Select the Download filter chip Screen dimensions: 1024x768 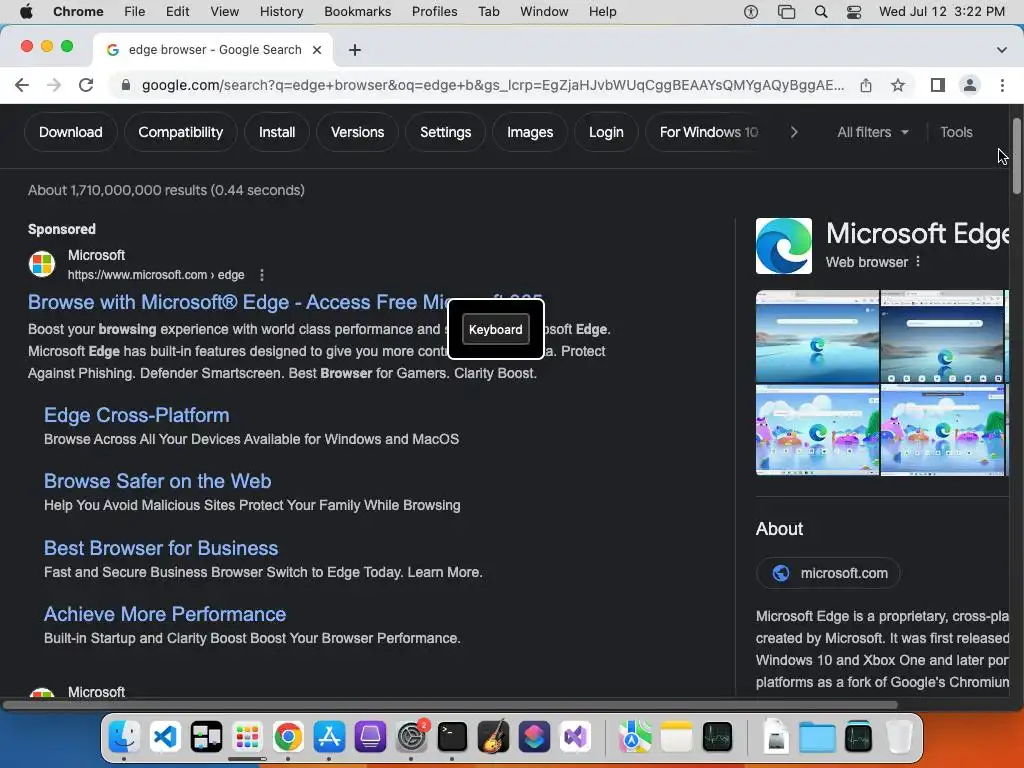pyautogui.click(x=71, y=132)
